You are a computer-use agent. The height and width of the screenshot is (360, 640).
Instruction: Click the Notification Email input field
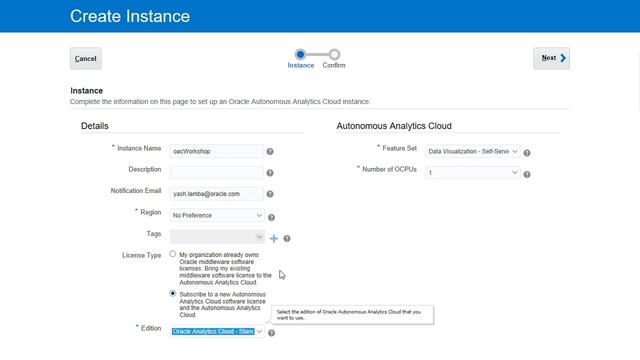[216, 194]
